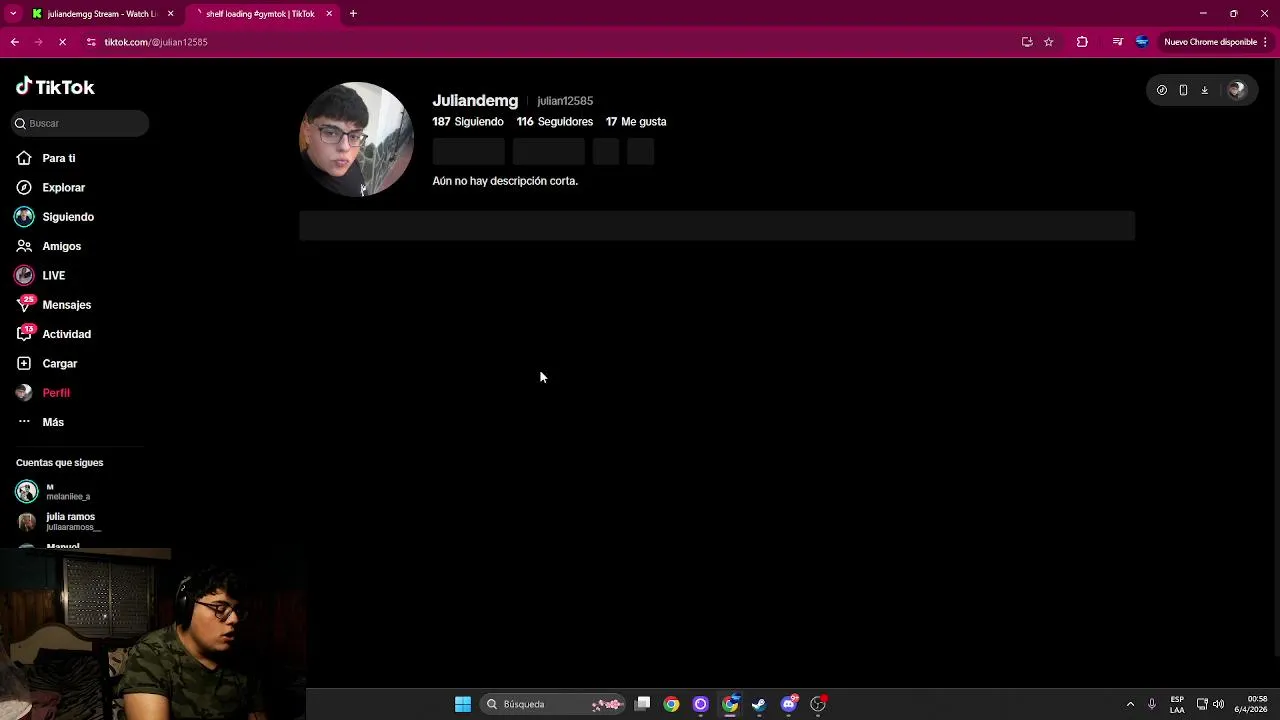Screen dimensions: 1280x720
Task: Click the download desktop app icon
Action: 1204,90
